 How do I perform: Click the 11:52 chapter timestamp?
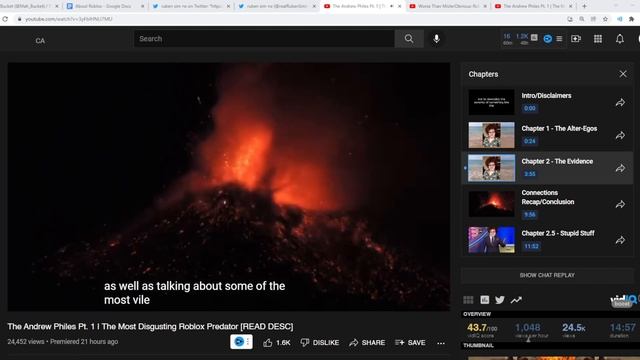pyautogui.click(x=531, y=246)
